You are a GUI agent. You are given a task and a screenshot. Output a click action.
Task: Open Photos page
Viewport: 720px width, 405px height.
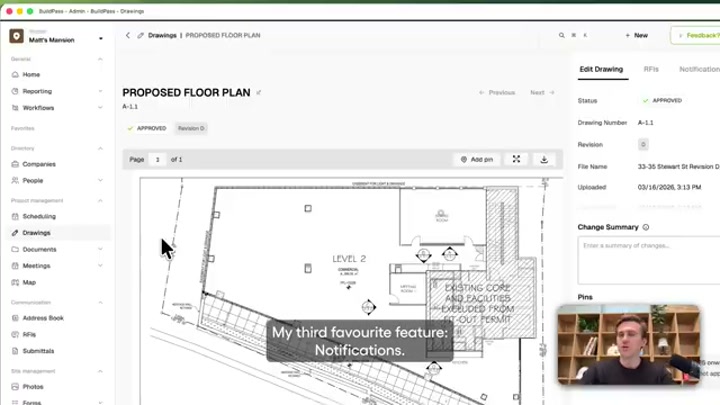pyautogui.click(x=33, y=387)
